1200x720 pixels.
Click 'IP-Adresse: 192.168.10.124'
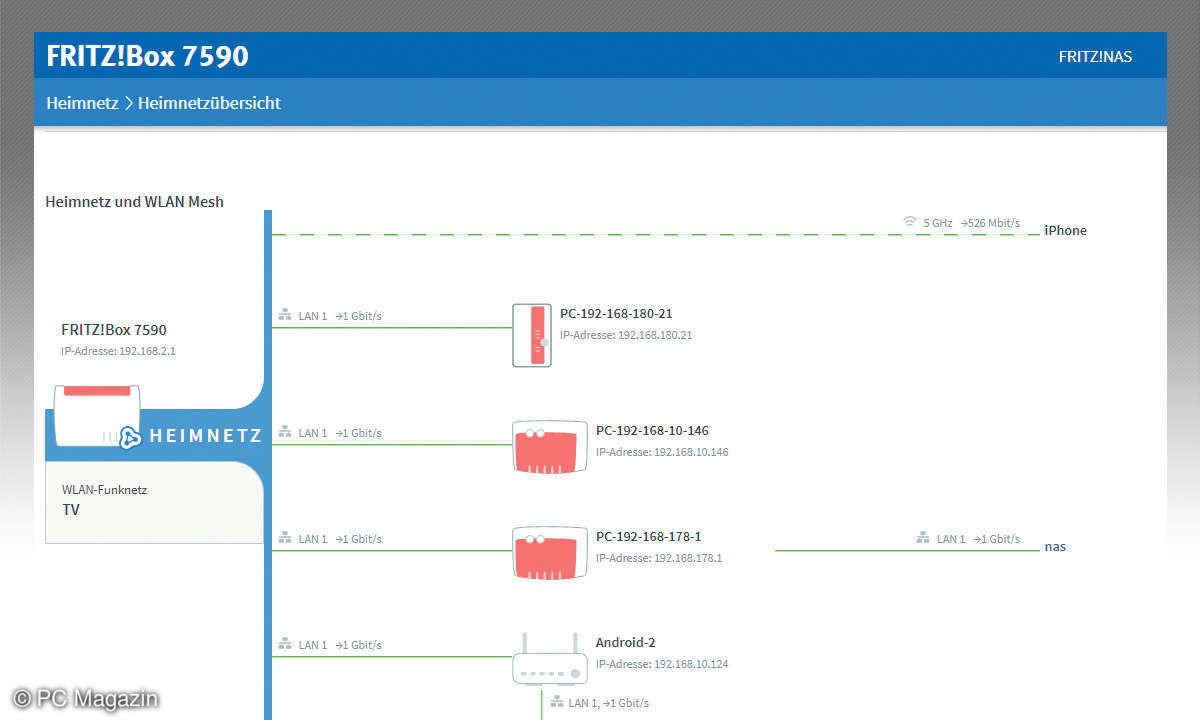(x=662, y=664)
